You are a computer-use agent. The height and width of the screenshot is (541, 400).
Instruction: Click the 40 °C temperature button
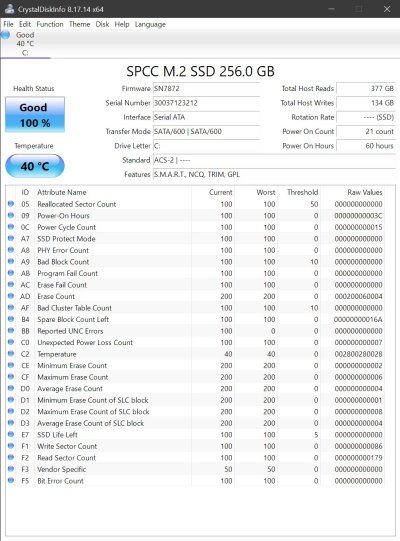(x=35, y=166)
